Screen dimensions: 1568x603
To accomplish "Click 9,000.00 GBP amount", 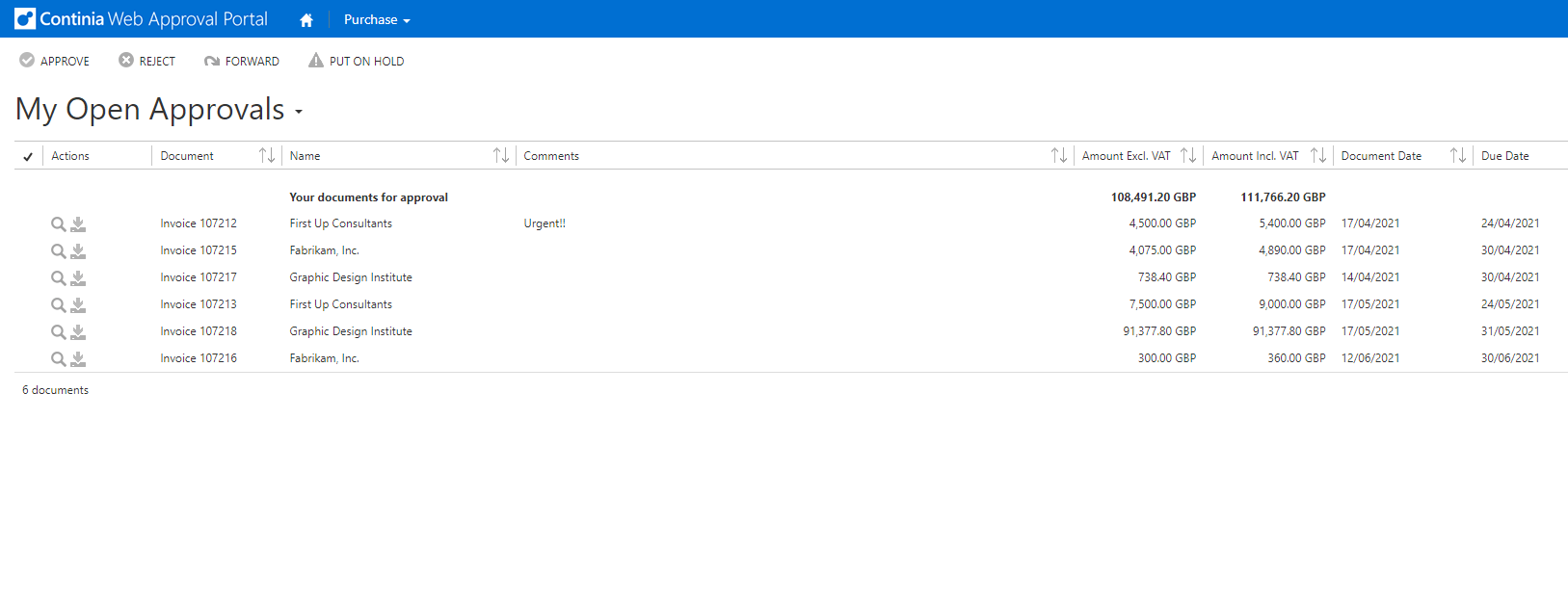I will click(1292, 304).
